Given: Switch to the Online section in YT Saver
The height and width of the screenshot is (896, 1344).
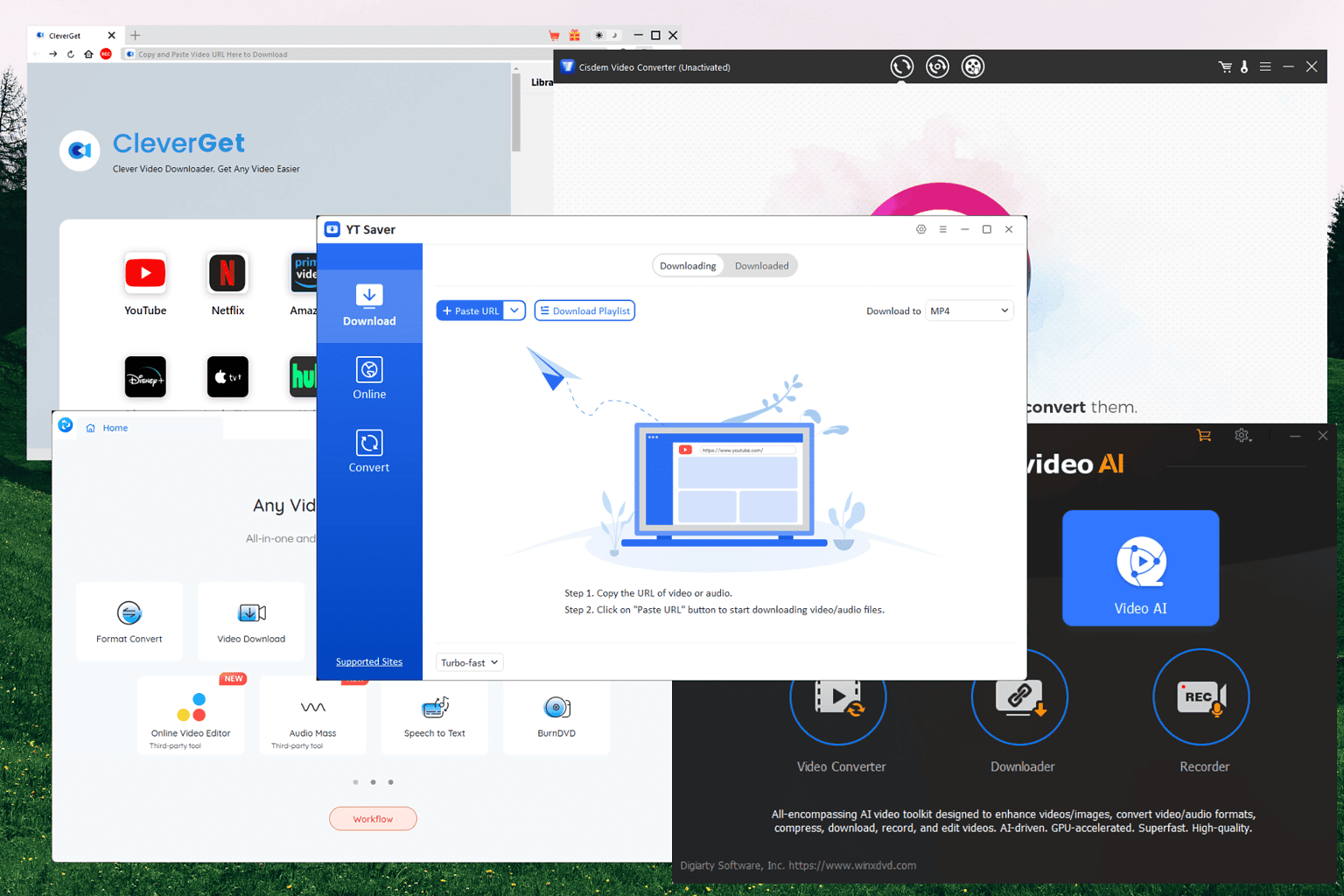Looking at the screenshot, I should [368, 378].
